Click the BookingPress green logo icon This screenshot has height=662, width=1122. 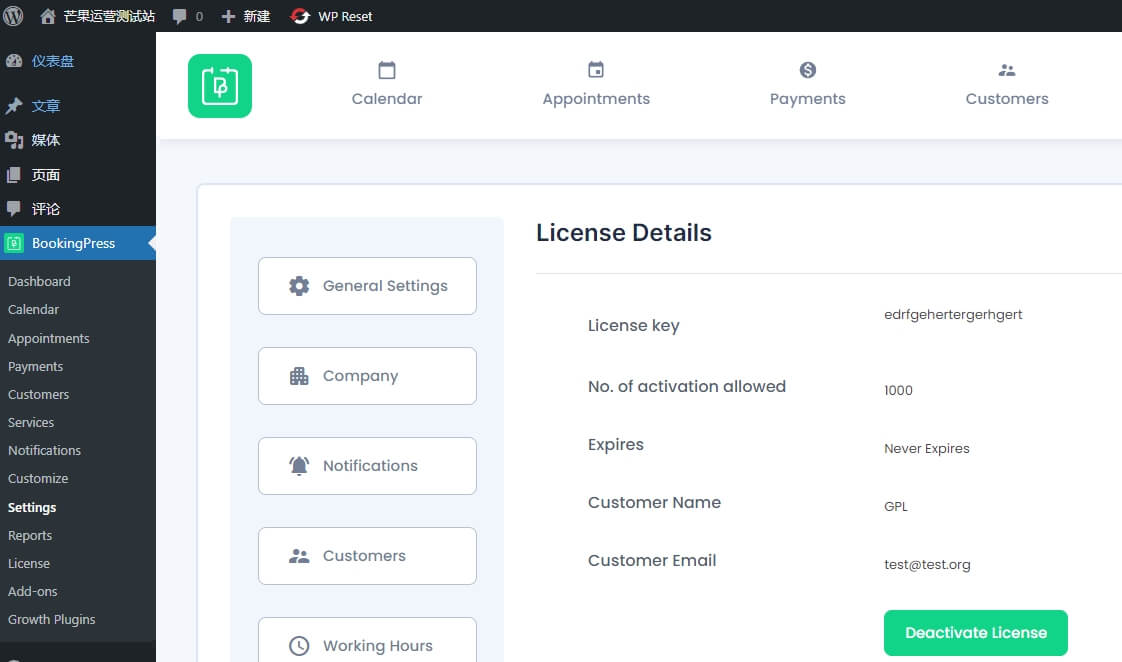tap(220, 86)
